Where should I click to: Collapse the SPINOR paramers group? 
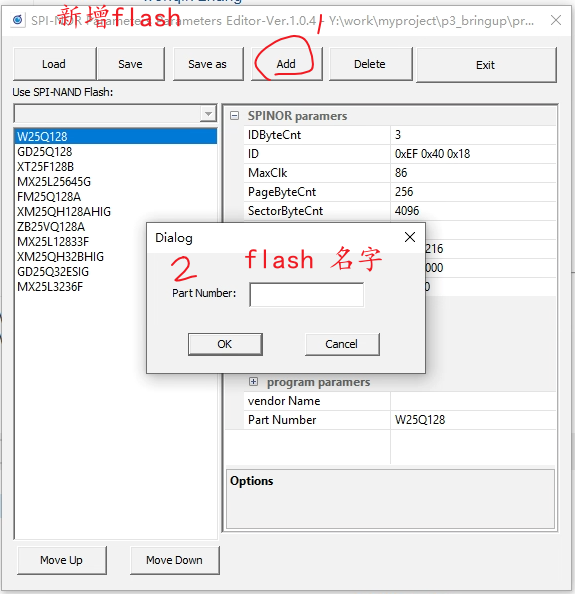(x=234, y=116)
